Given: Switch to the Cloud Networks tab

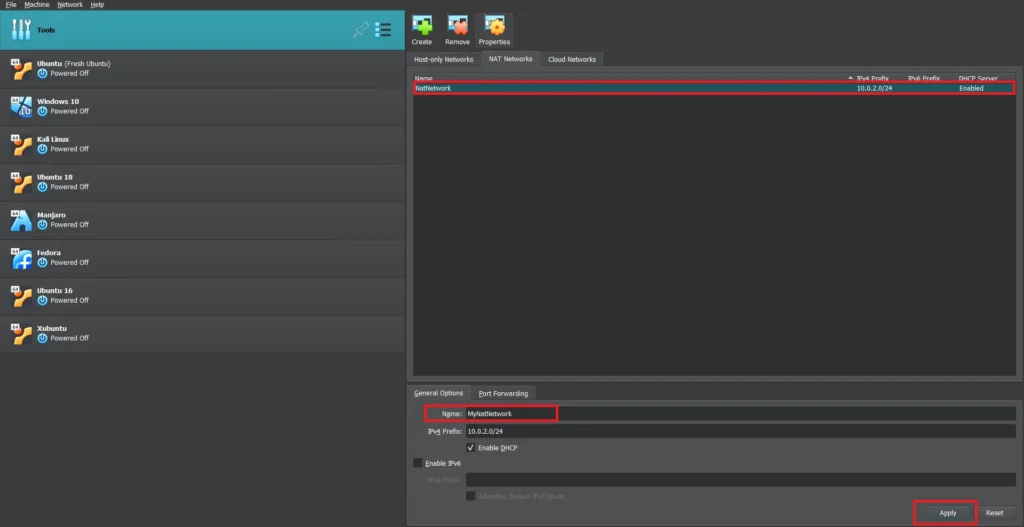Looking at the screenshot, I should [572, 59].
